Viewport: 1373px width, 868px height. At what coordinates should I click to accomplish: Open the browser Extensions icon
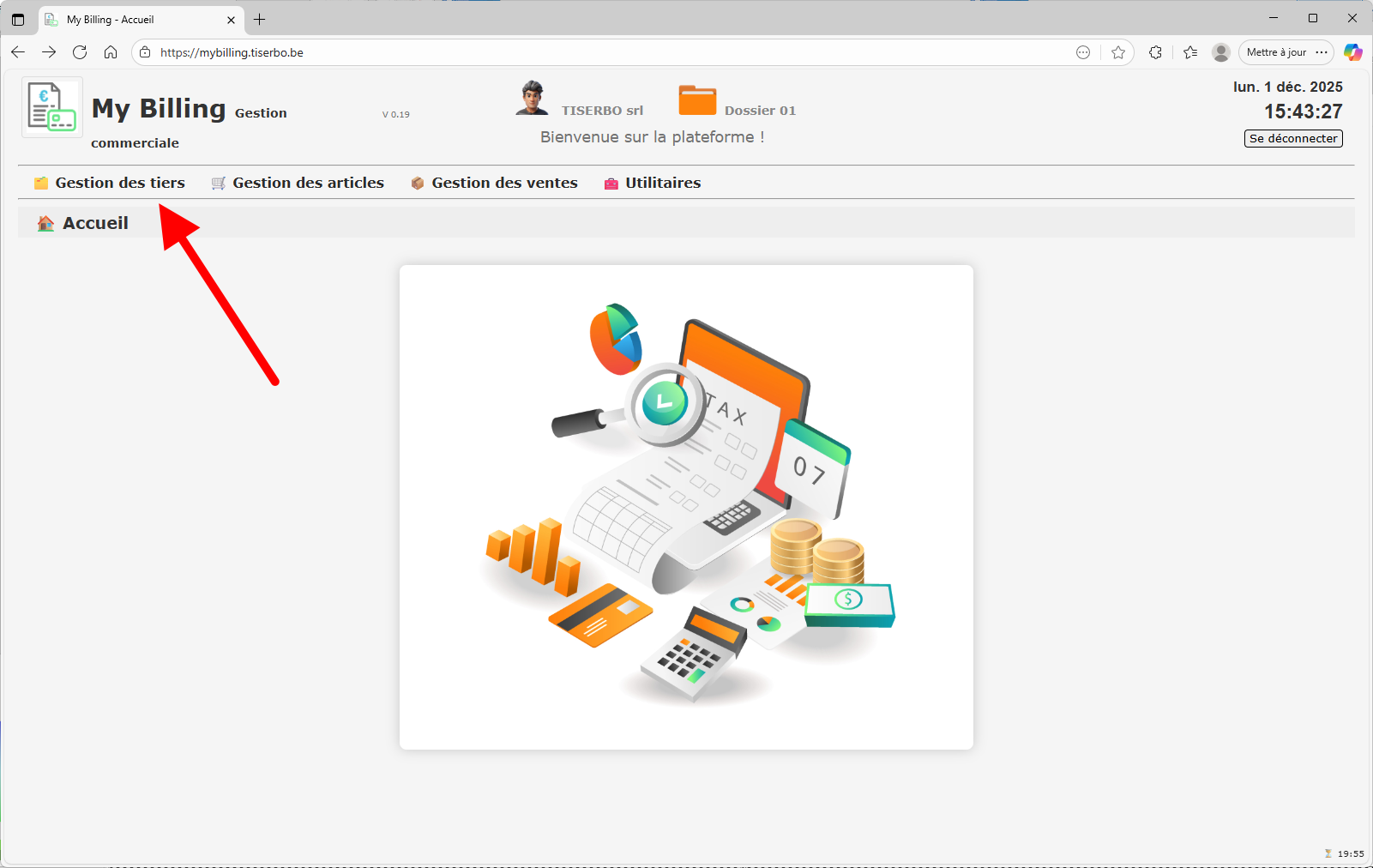[1155, 52]
